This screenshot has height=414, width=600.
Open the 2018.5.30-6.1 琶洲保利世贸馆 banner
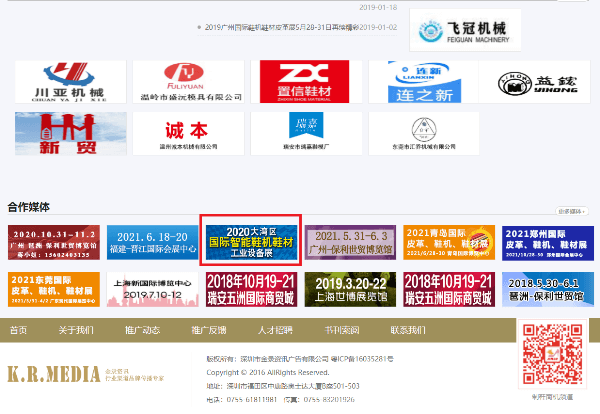click(548, 290)
